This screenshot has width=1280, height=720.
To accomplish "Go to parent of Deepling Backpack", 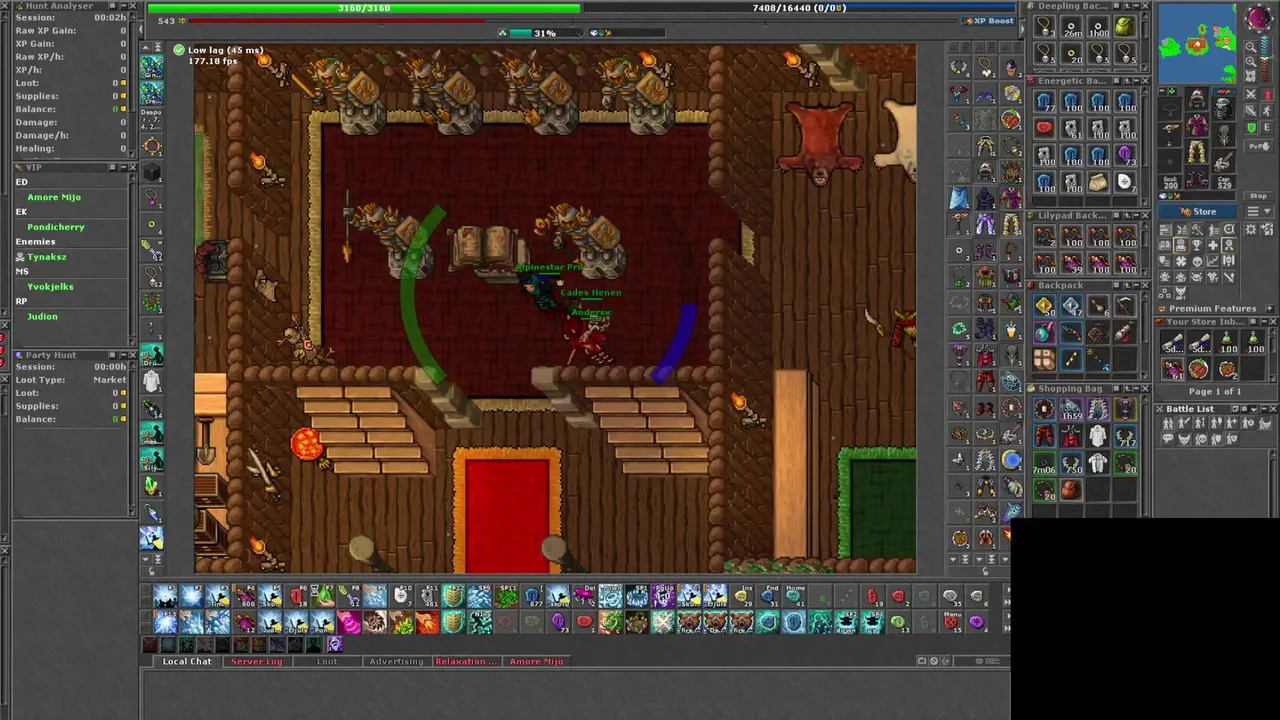I will point(1128,6).
